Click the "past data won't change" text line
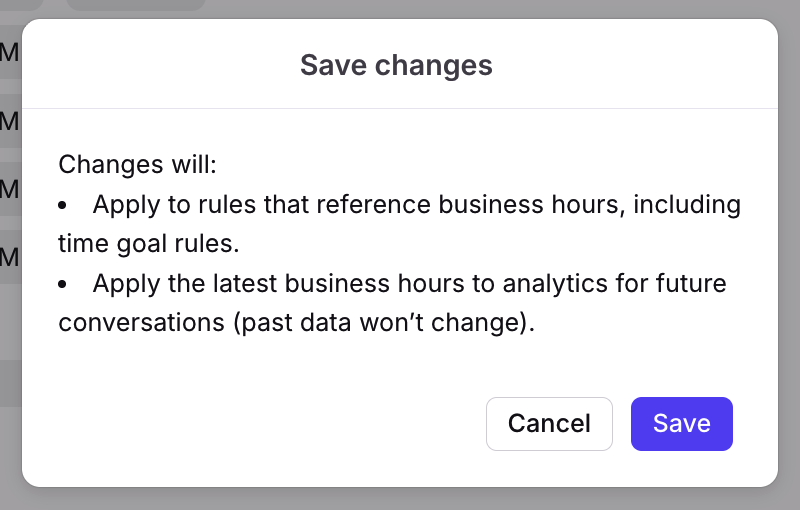 pyautogui.click(x=296, y=323)
